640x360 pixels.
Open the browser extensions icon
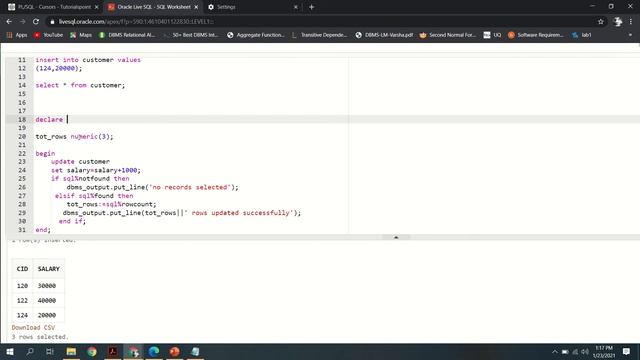pyautogui.click(x=618, y=22)
